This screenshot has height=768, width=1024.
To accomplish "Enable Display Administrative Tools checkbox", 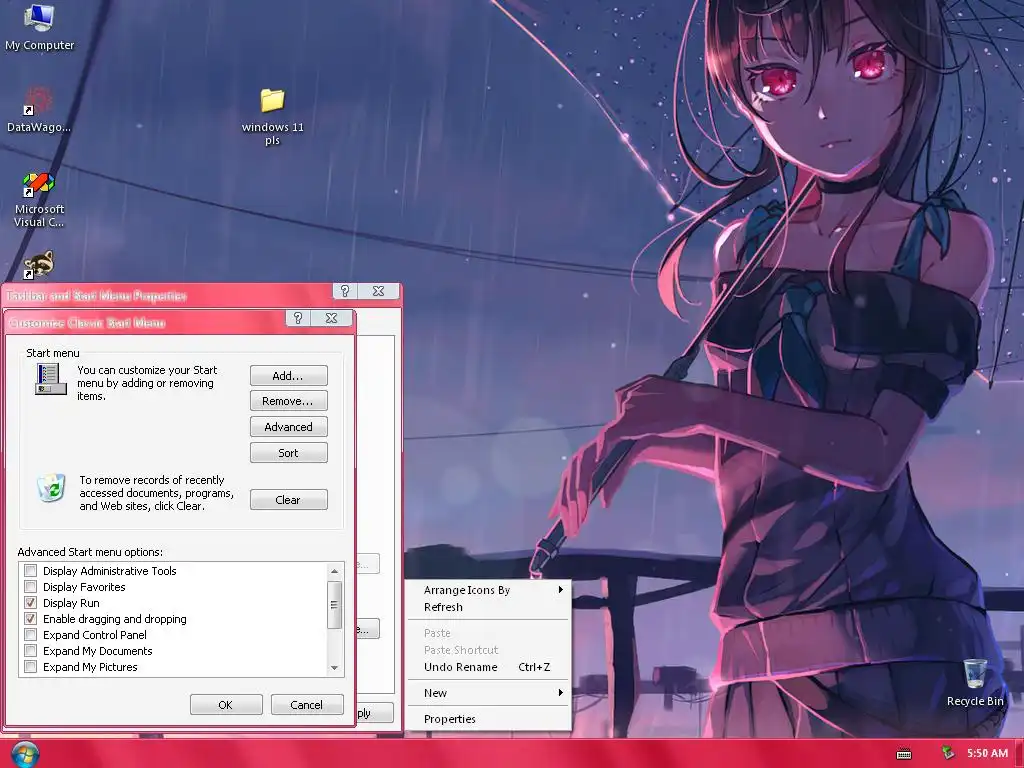I will [30, 571].
